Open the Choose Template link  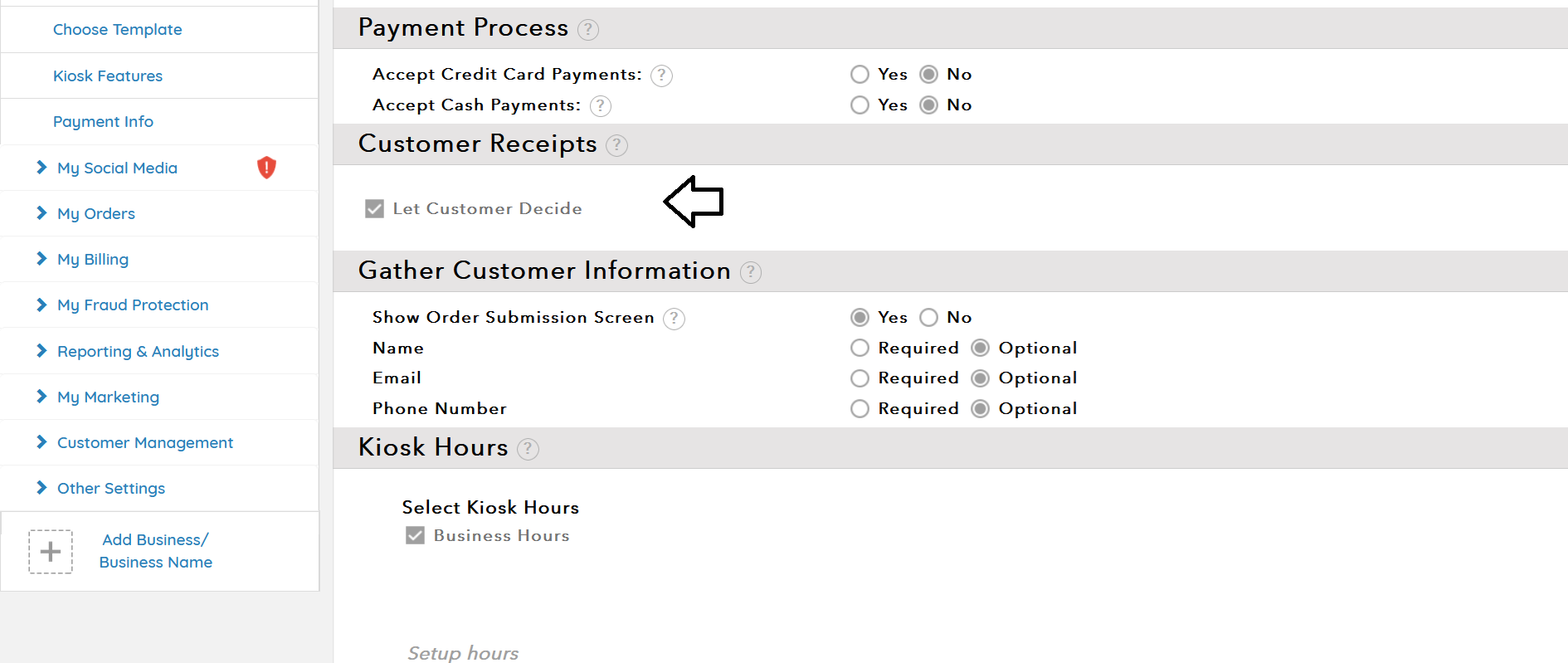pyautogui.click(x=117, y=29)
